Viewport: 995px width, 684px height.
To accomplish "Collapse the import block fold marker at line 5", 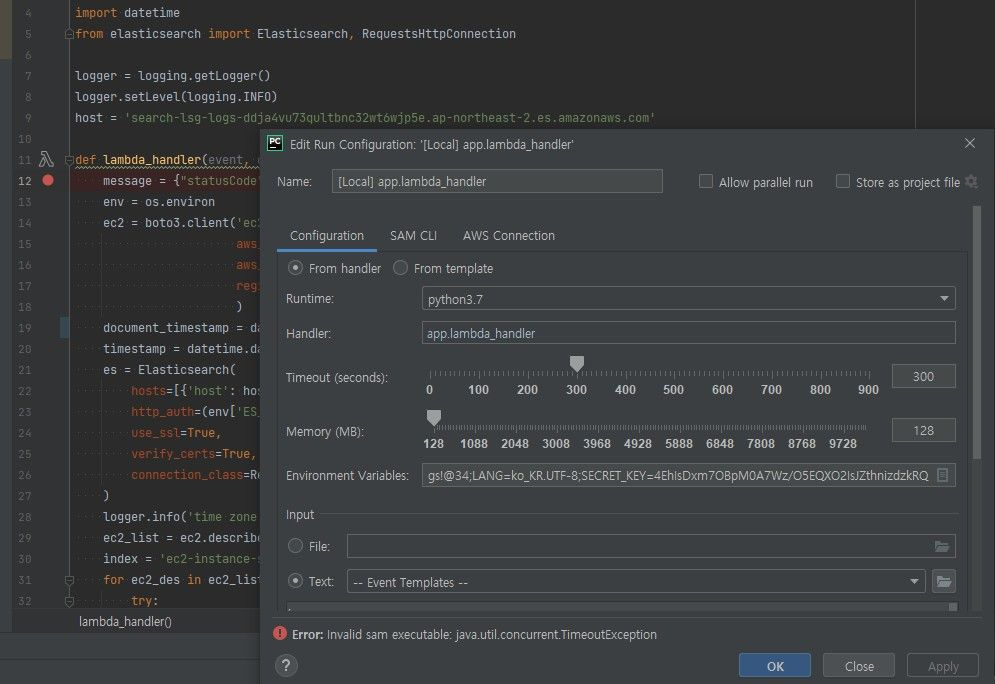I will [69, 34].
